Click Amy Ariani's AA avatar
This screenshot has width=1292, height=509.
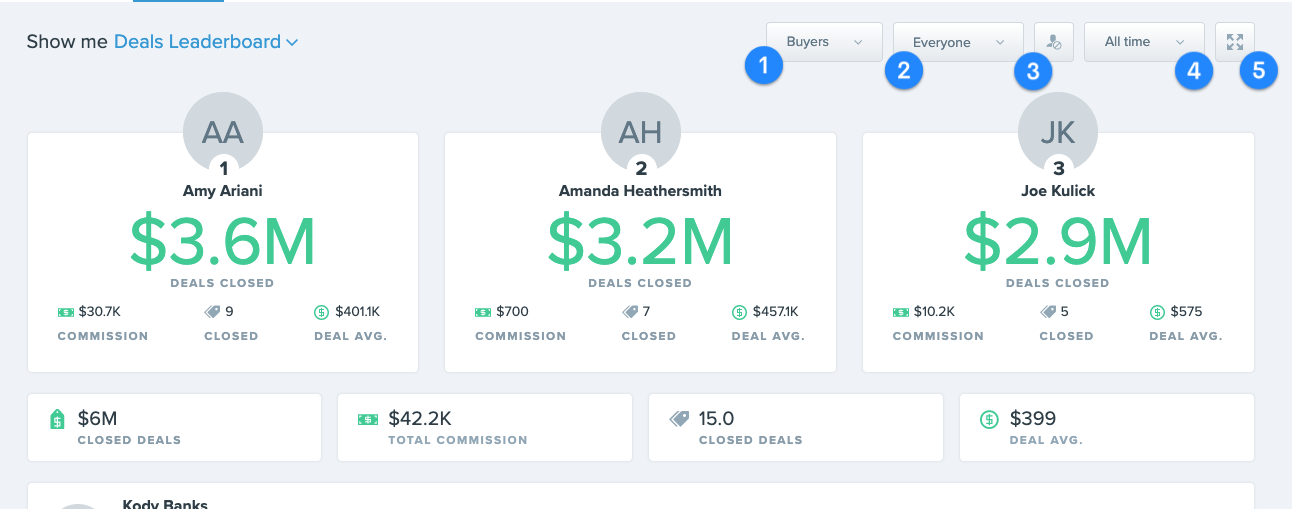pyautogui.click(x=223, y=131)
